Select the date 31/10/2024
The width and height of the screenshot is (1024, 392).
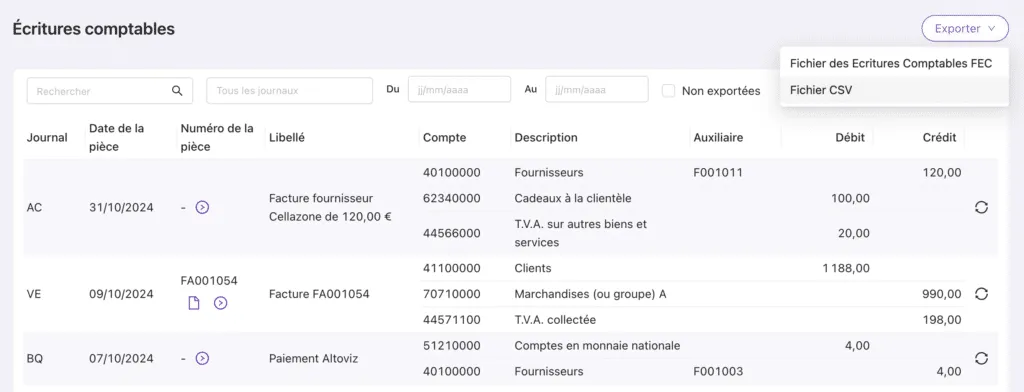click(121, 207)
